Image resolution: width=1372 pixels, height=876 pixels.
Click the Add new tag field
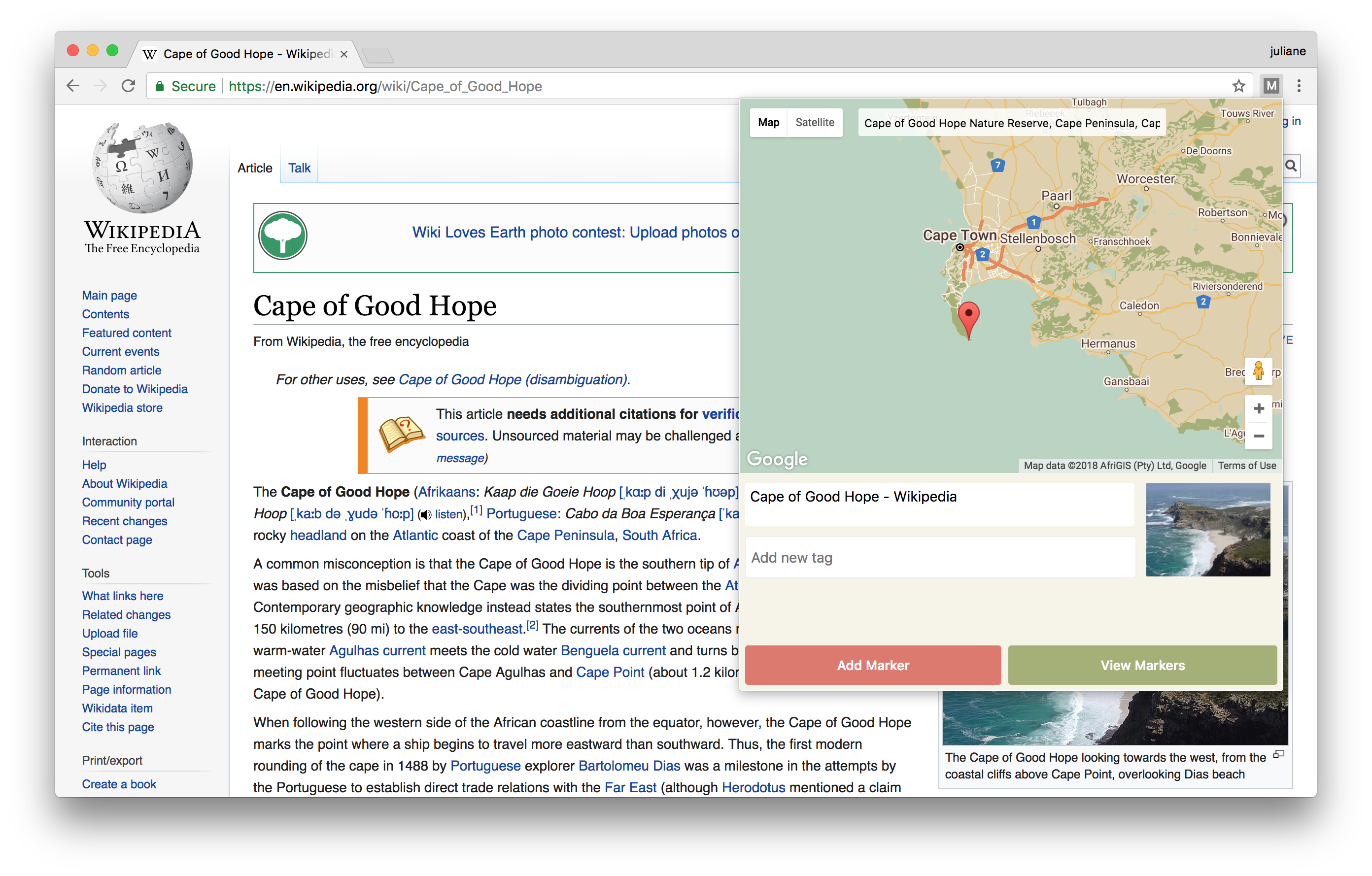point(939,558)
